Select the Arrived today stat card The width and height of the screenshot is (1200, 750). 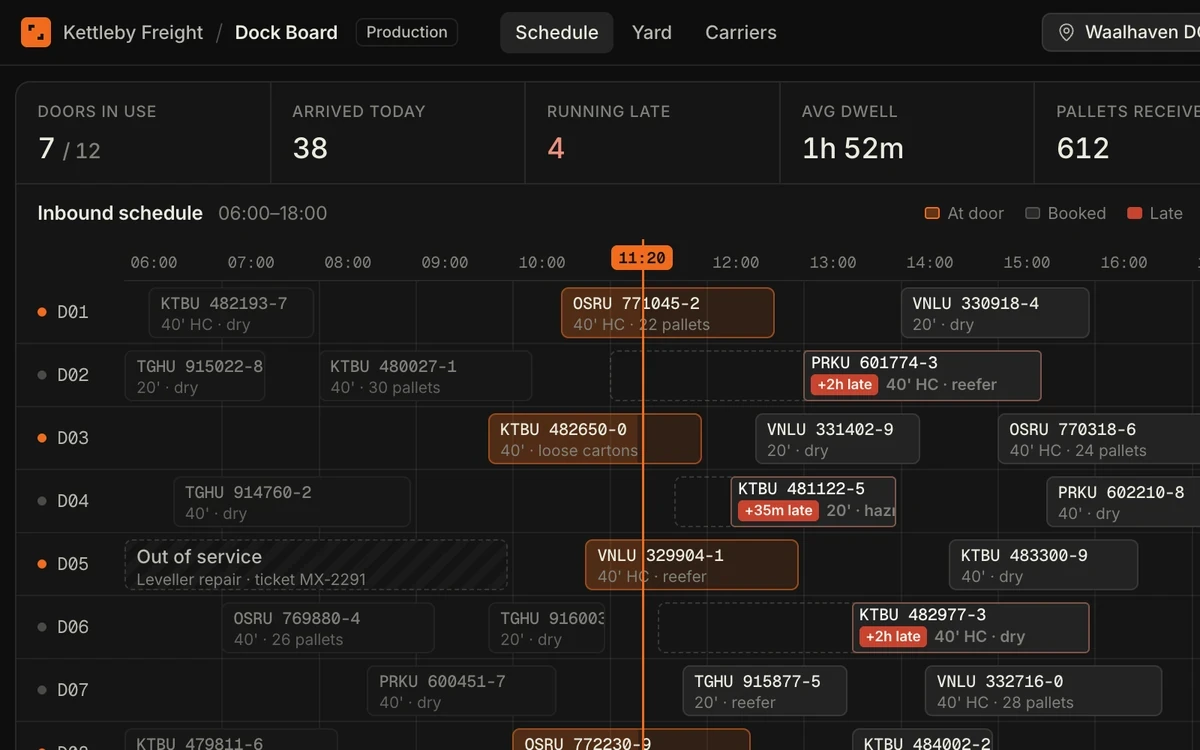point(398,133)
